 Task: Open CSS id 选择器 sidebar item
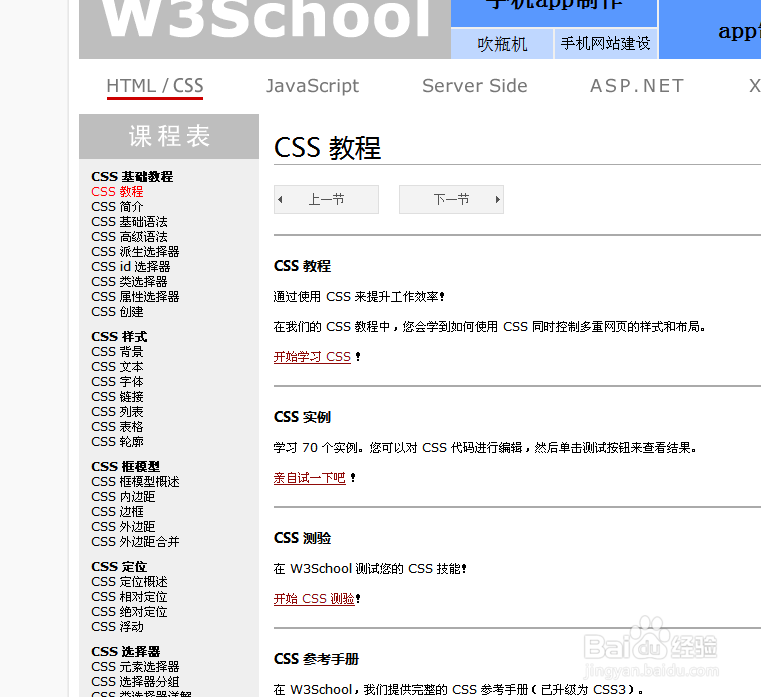click(131, 267)
